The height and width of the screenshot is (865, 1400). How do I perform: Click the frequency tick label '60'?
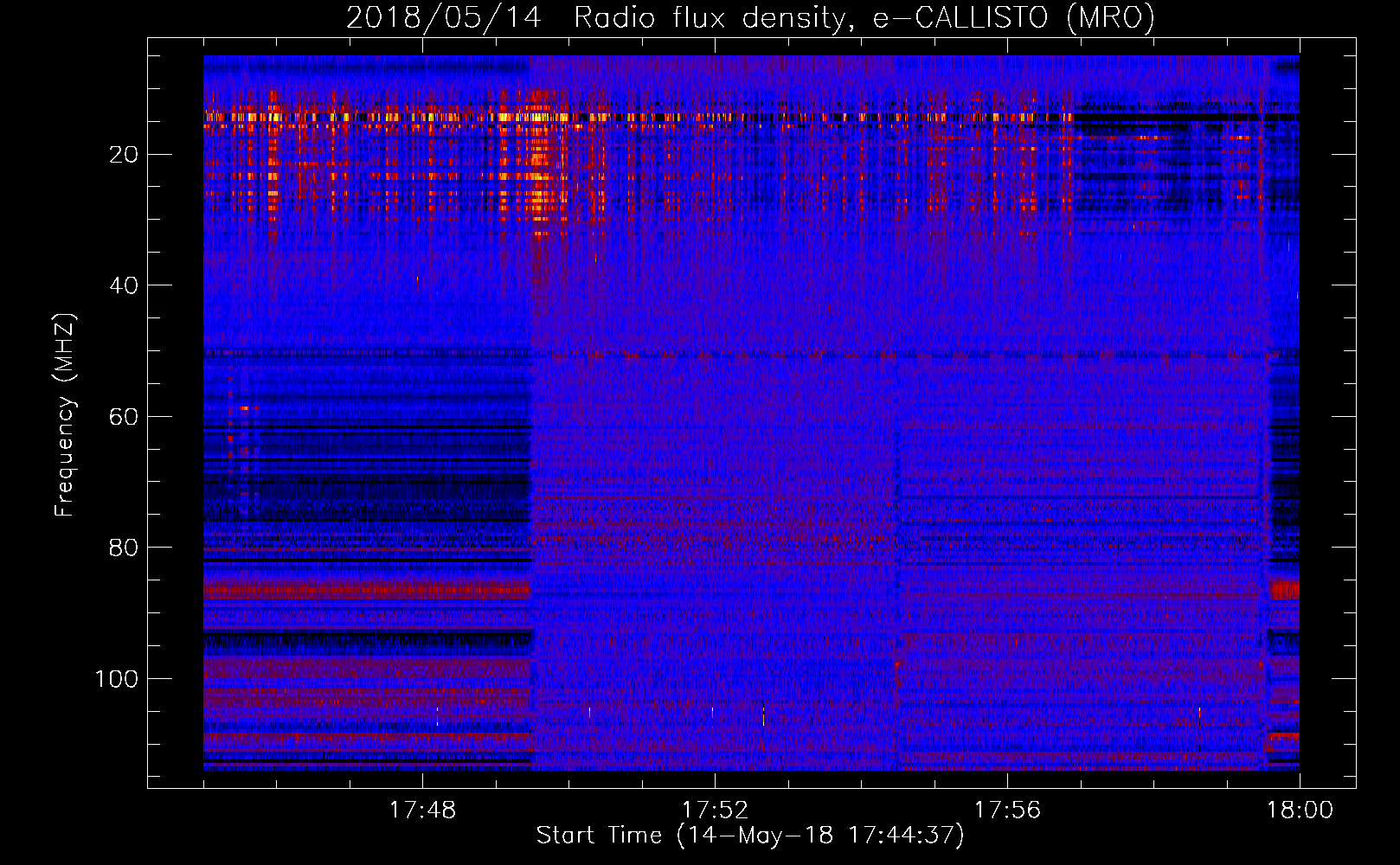click(124, 417)
